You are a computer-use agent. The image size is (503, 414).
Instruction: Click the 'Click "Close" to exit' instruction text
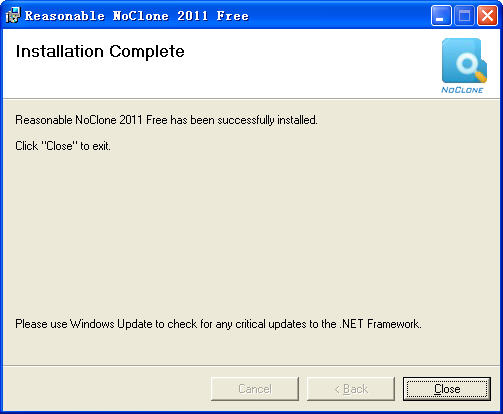[x=63, y=146]
